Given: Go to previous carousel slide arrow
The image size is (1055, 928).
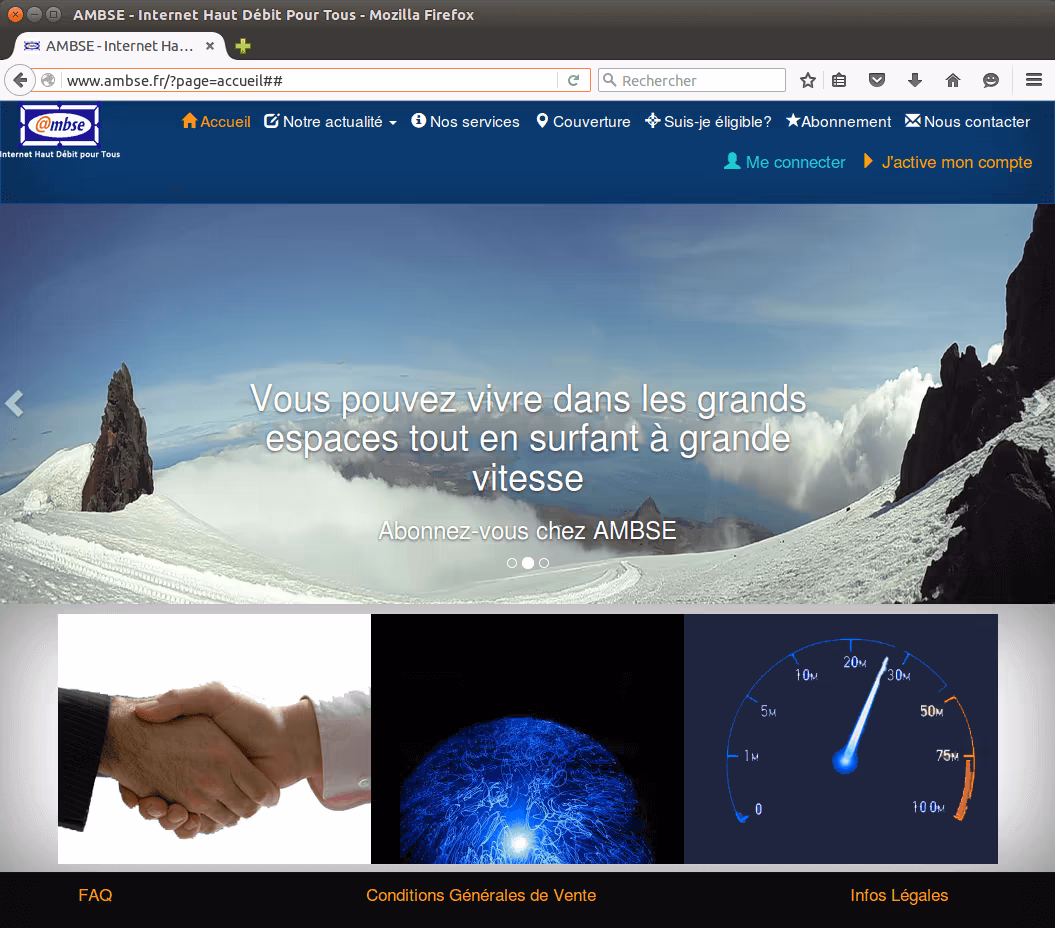Looking at the screenshot, I should click(x=14, y=404).
